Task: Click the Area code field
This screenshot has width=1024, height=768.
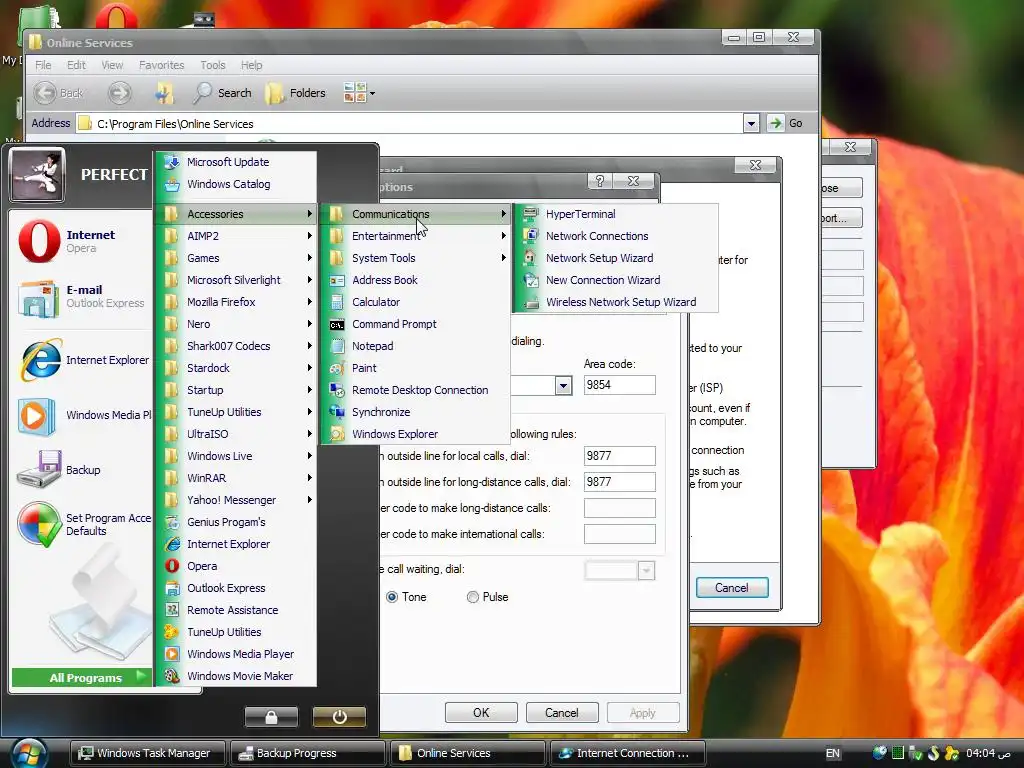Action: coord(619,385)
